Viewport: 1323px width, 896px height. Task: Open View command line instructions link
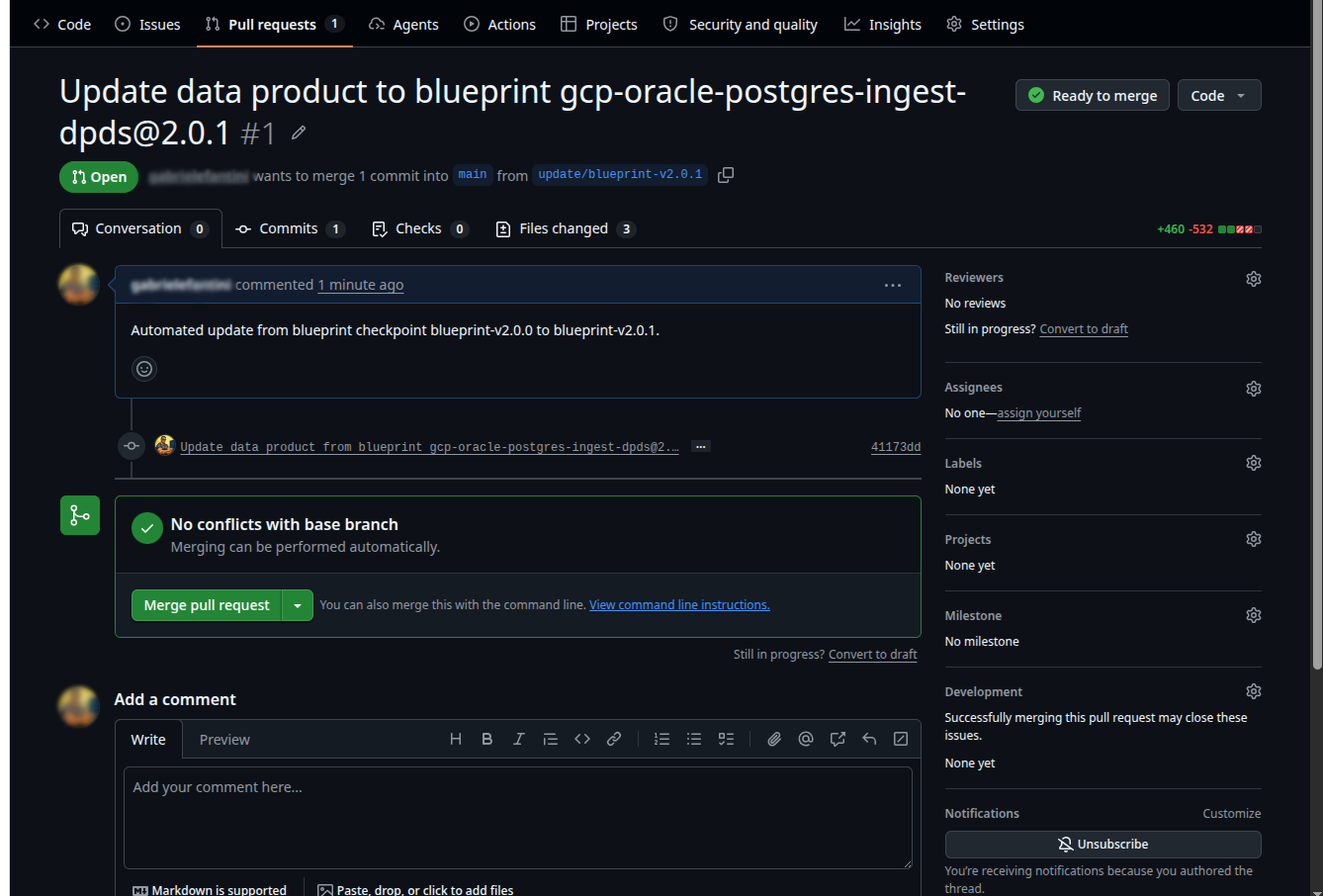tap(679, 605)
